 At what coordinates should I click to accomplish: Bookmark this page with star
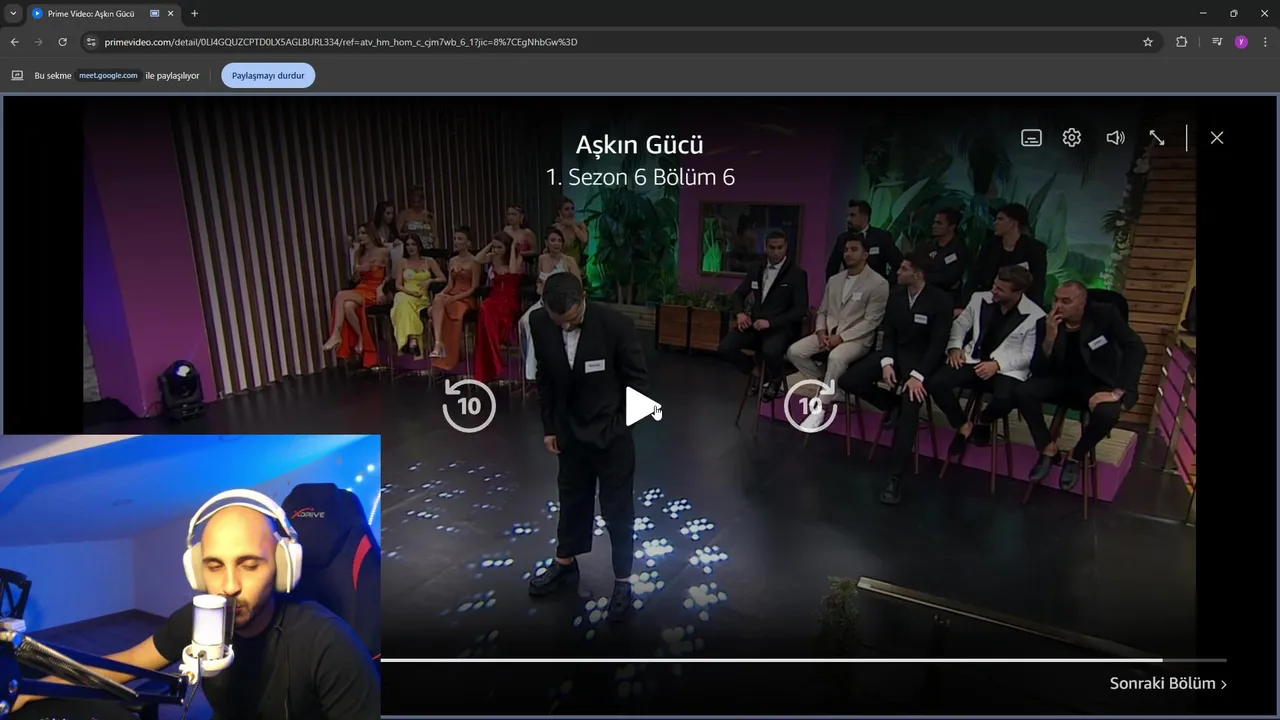[1148, 42]
